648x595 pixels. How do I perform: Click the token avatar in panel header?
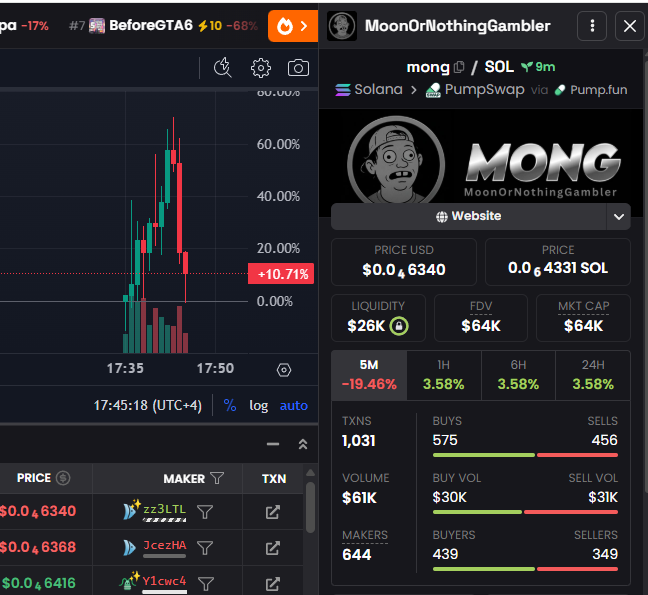click(342, 26)
